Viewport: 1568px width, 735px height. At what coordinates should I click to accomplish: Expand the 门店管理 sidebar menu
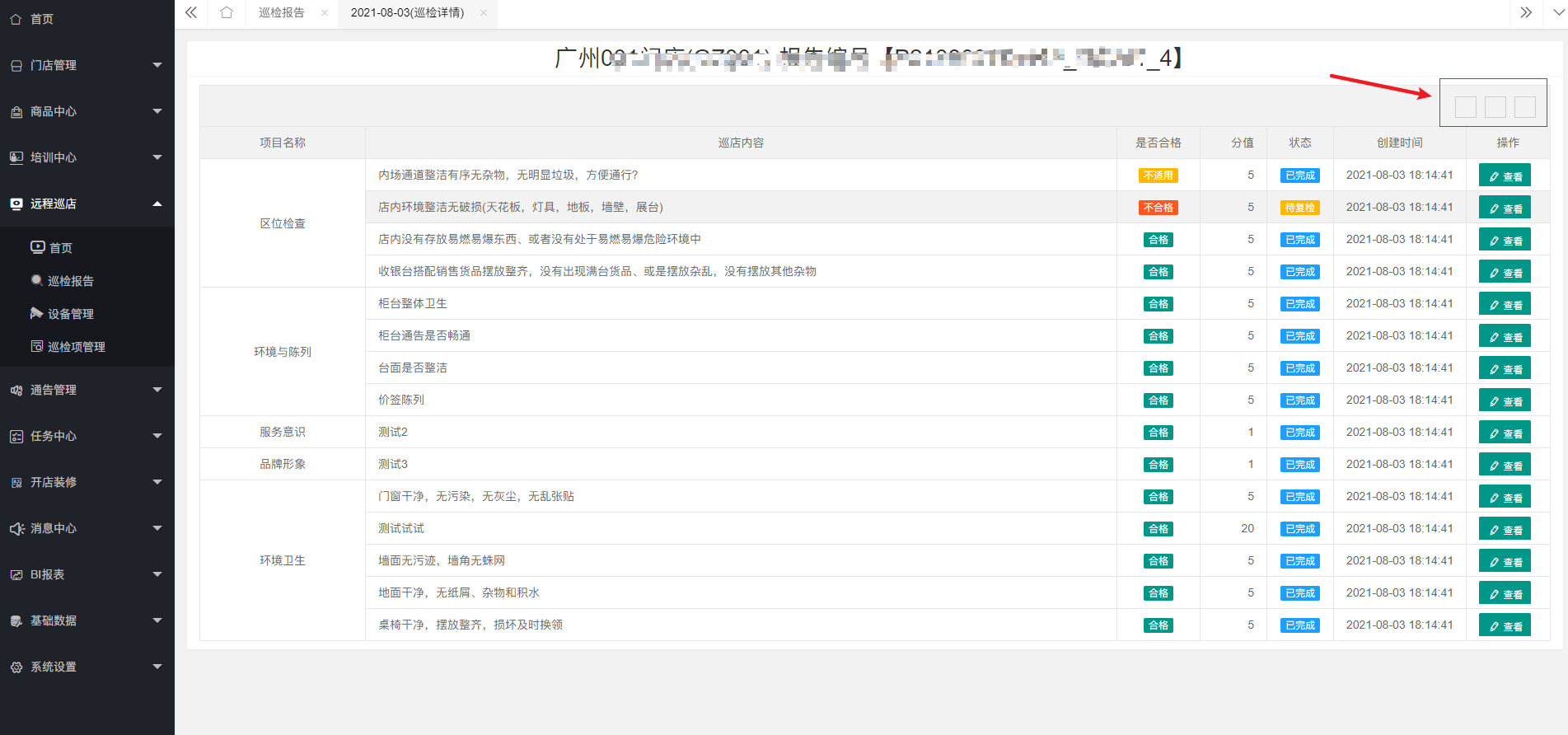(87, 65)
